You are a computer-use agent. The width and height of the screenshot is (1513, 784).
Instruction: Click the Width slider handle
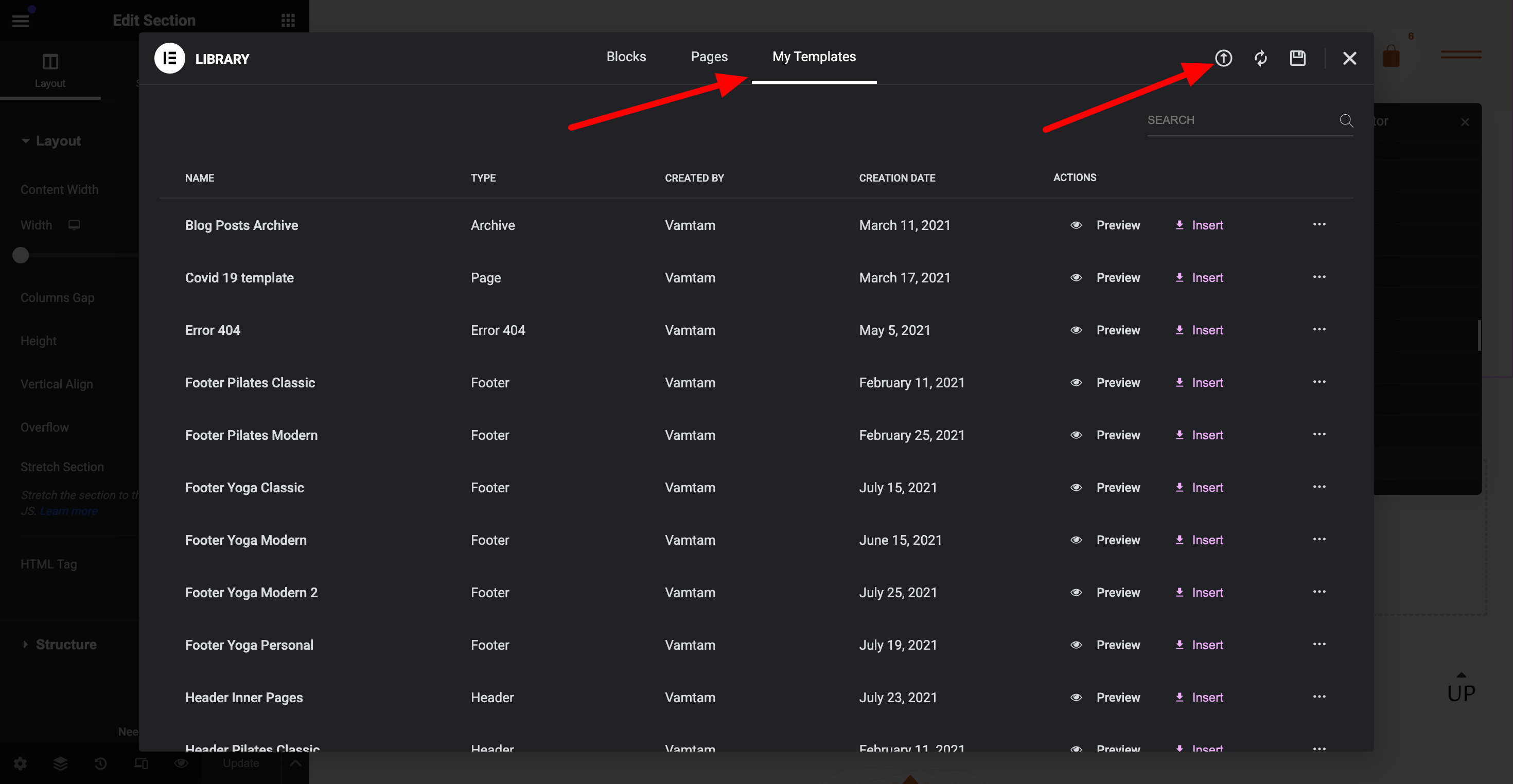pyautogui.click(x=21, y=256)
